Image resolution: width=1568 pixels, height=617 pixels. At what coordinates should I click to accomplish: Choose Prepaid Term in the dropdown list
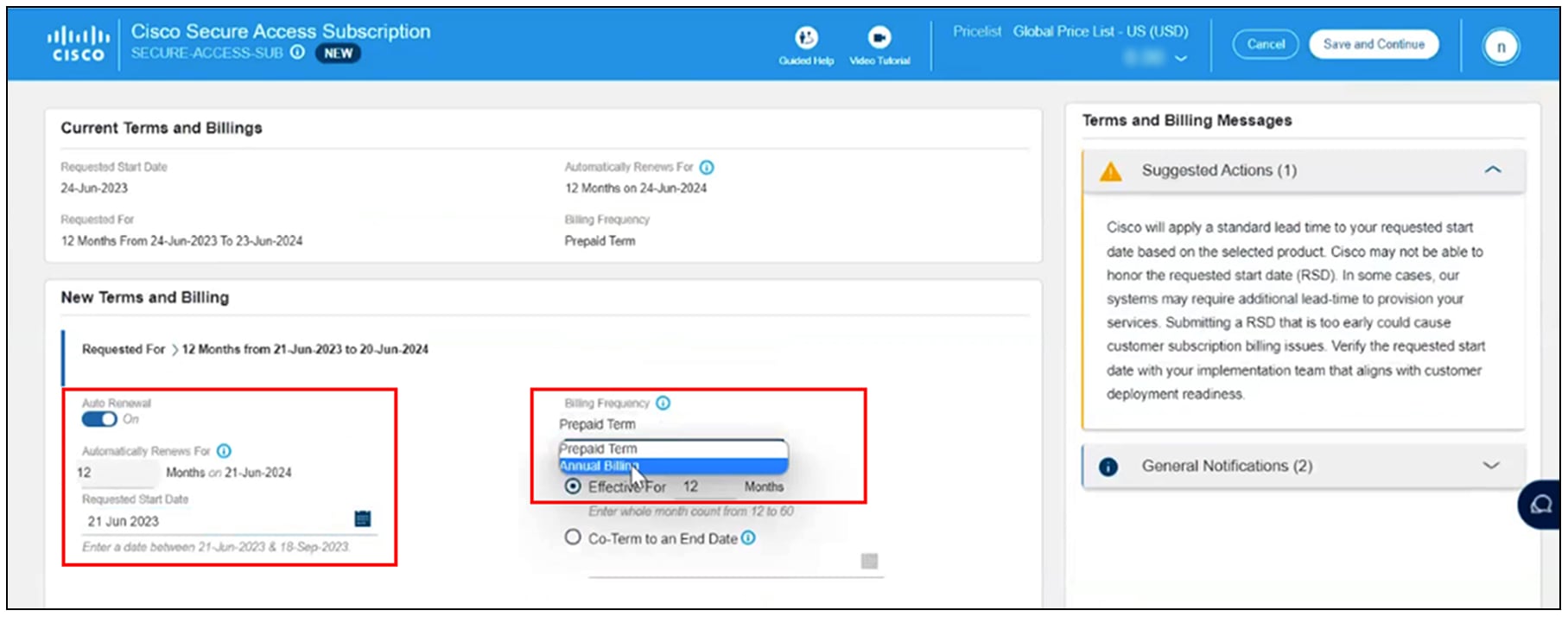tap(673, 449)
